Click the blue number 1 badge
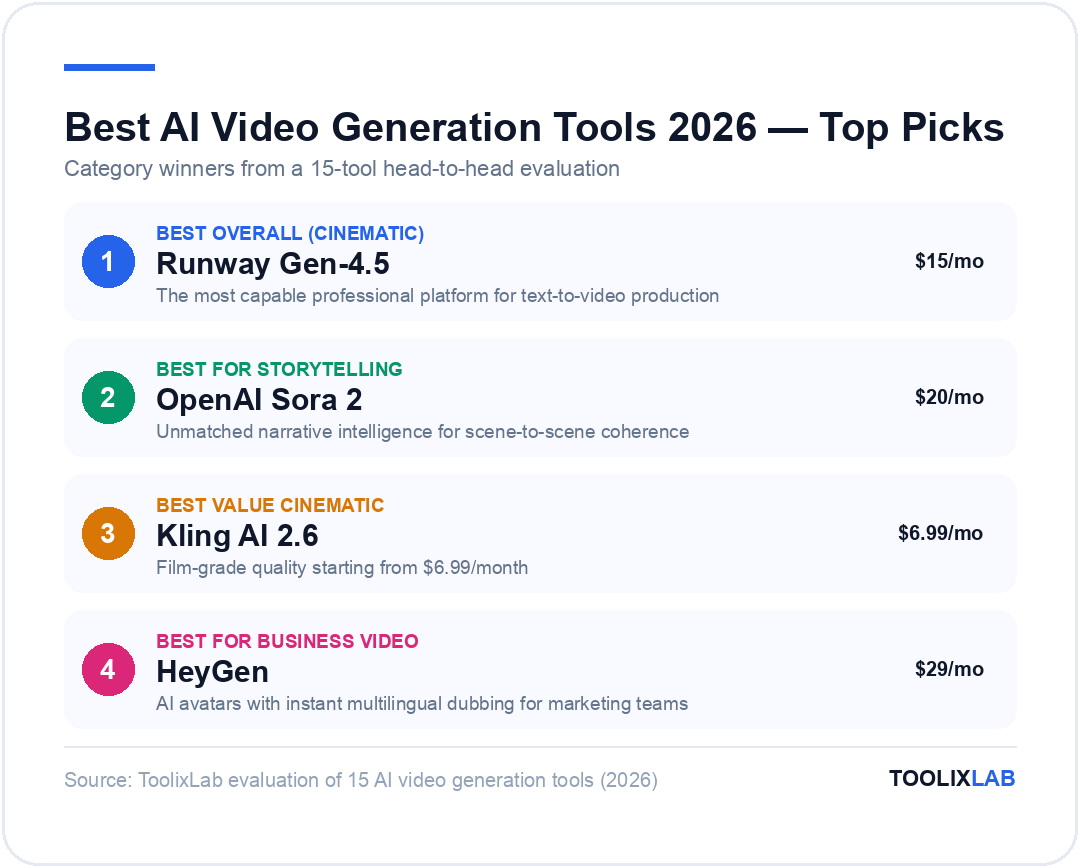This screenshot has width=1080, height=868. [x=108, y=261]
